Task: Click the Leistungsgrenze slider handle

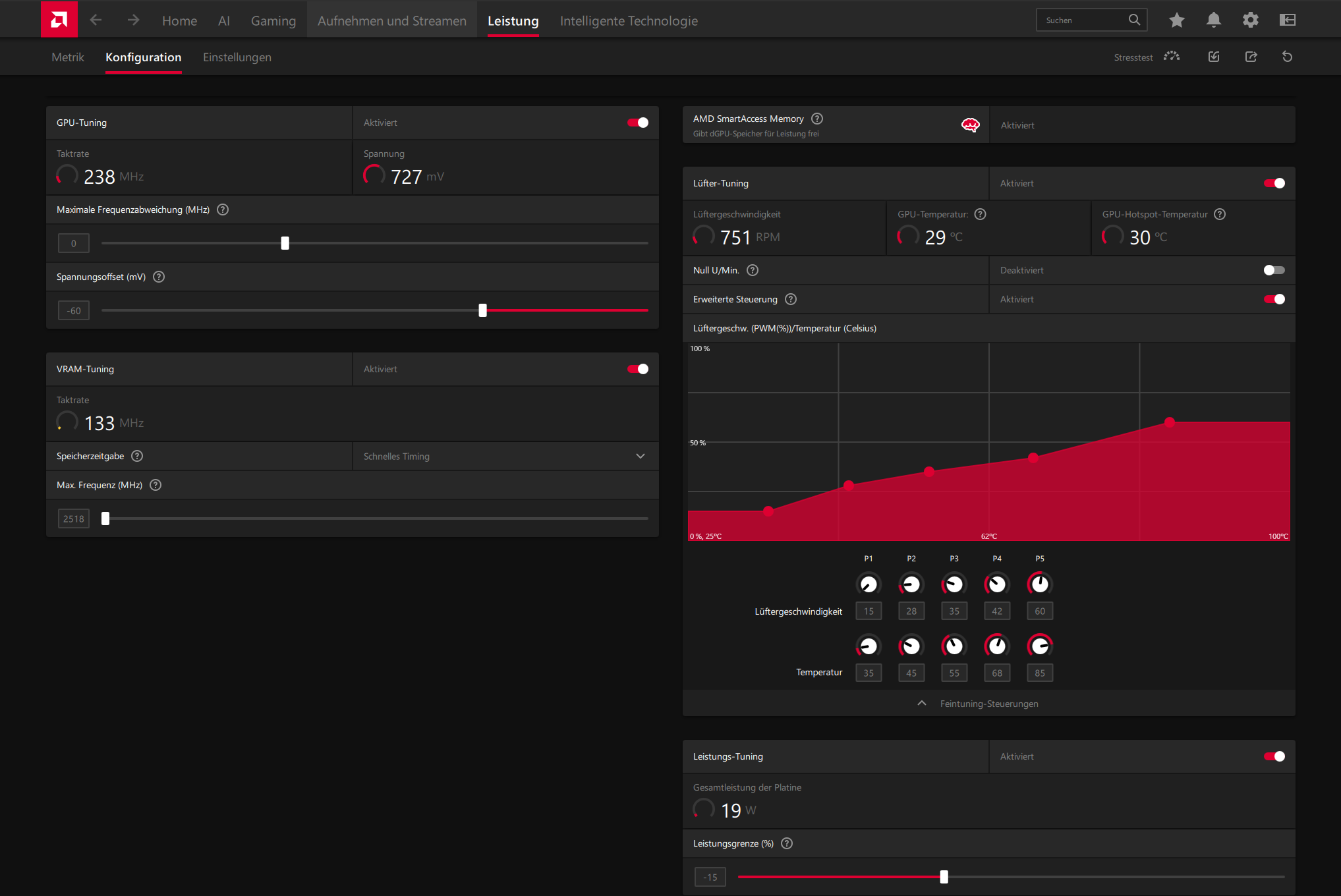Action: click(944, 877)
